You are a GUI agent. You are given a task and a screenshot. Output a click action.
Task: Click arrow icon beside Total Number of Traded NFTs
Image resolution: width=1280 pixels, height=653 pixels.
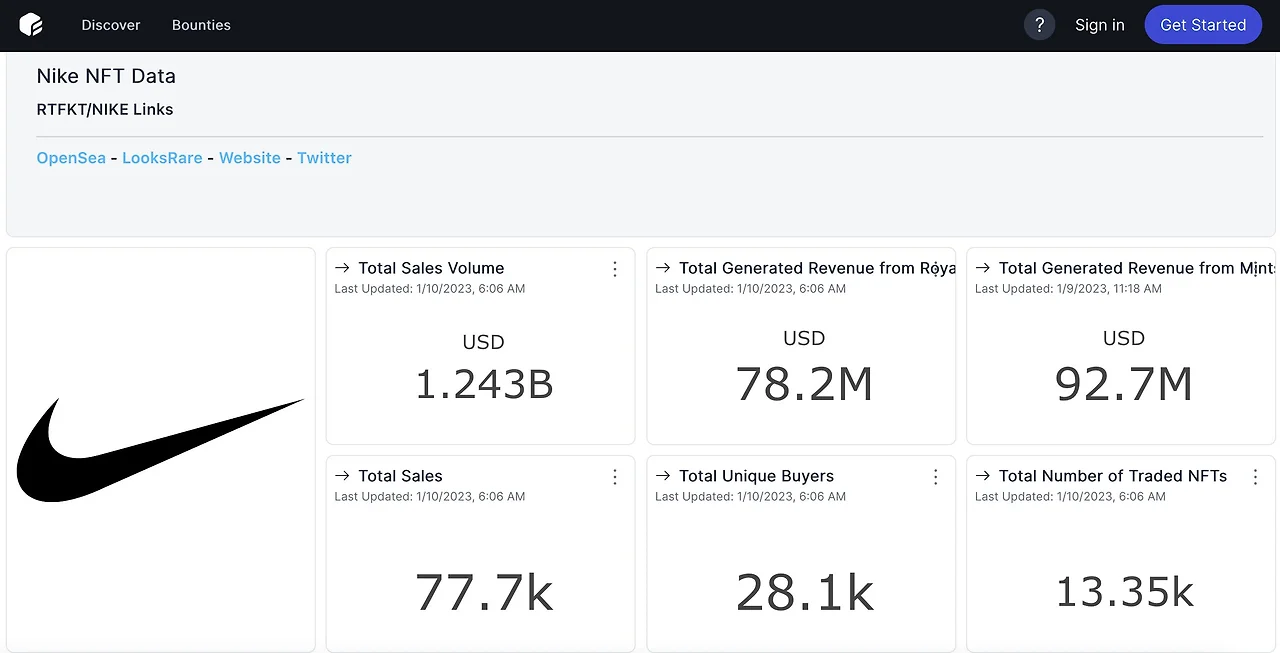coord(982,476)
